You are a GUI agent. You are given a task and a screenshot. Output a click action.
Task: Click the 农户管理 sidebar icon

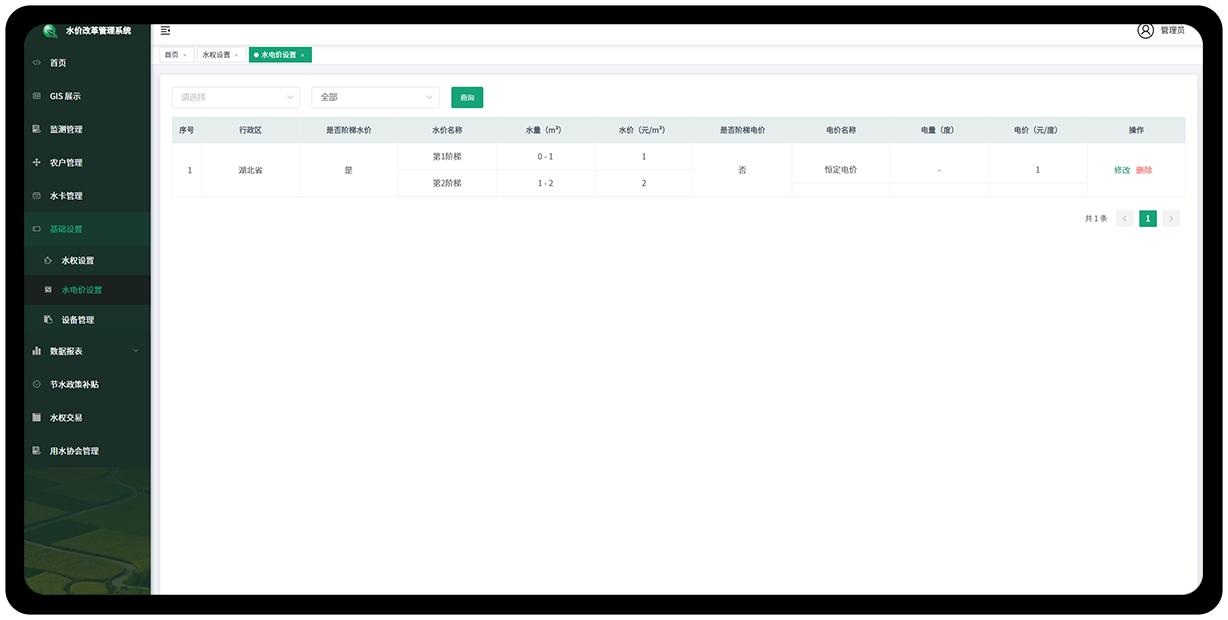(37, 162)
